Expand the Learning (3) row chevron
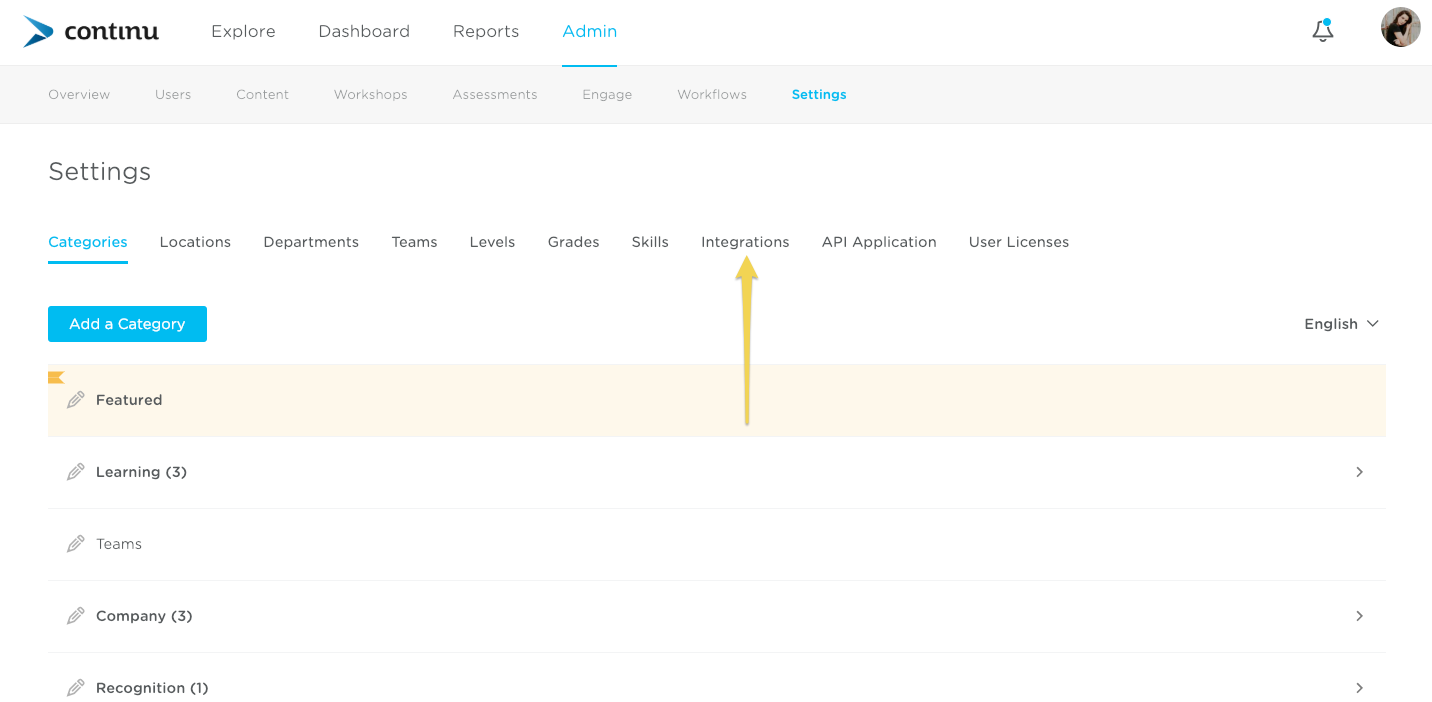The width and height of the screenshot is (1432, 702). 1359,472
